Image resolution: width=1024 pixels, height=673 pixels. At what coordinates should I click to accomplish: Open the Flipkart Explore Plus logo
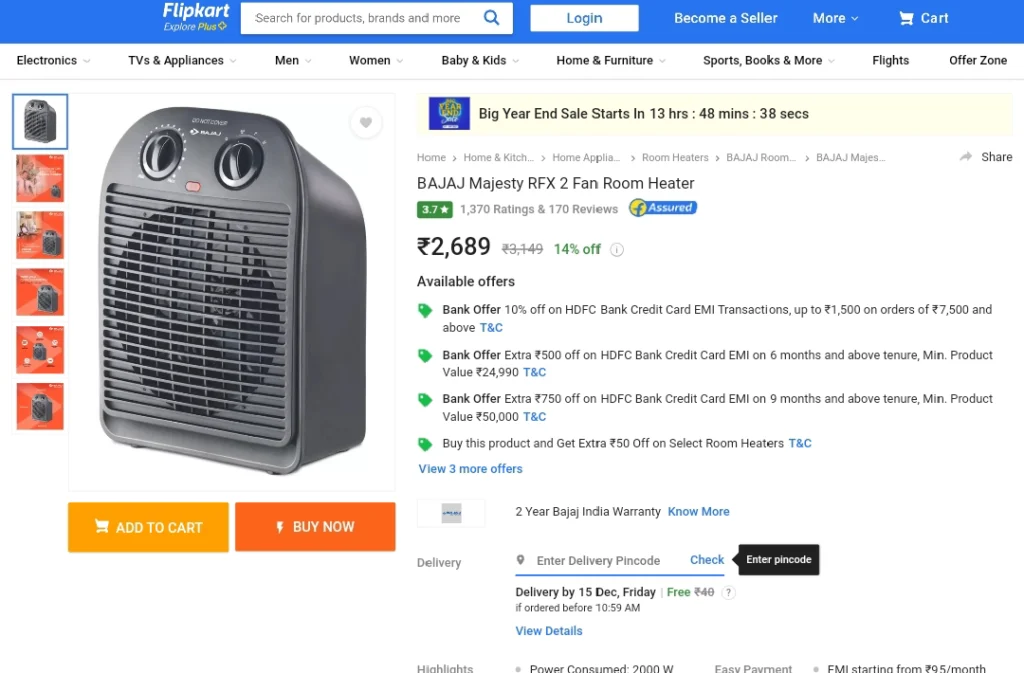(195, 18)
